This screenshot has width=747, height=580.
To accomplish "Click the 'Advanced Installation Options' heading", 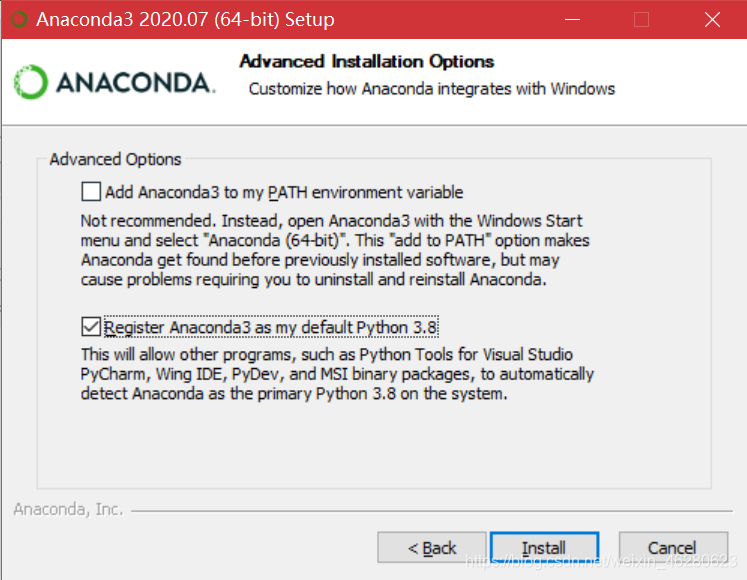I will point(367,61).
